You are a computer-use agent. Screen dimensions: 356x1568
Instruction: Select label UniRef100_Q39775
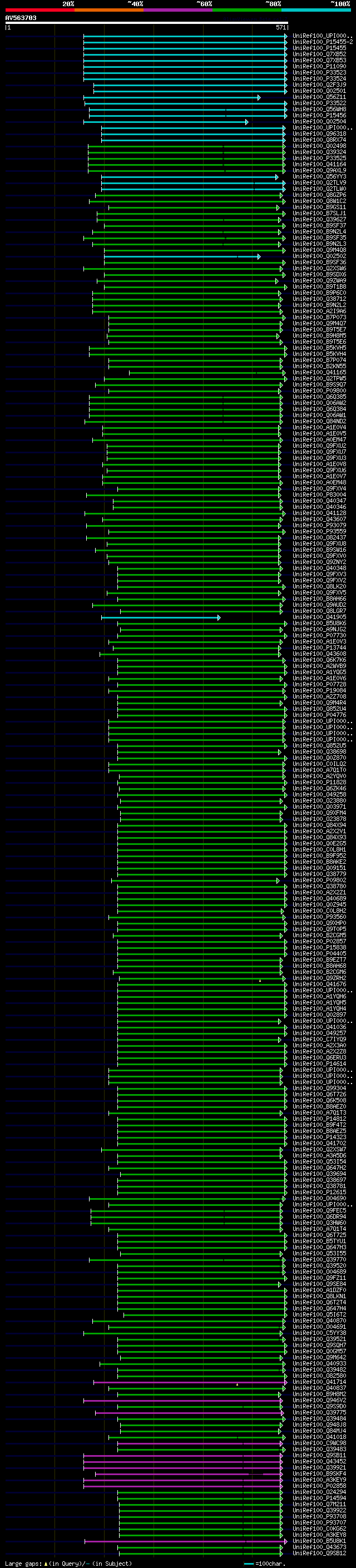click(319, 1412)
